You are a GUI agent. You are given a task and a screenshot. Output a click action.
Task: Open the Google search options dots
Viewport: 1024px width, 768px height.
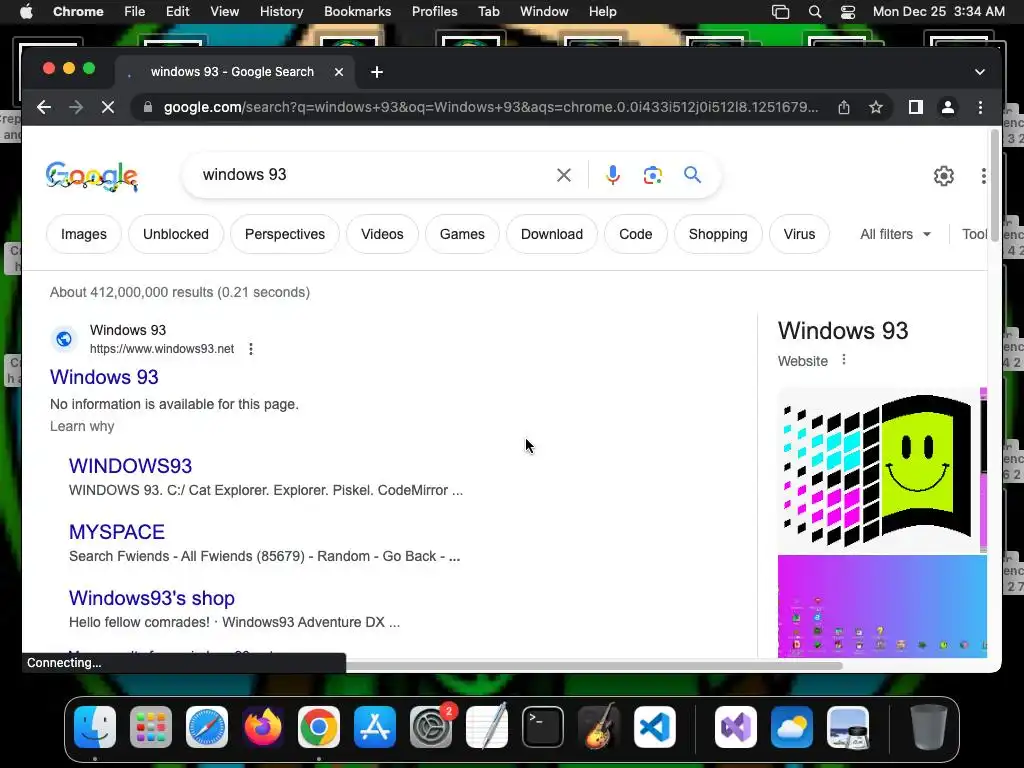point(983,176)
